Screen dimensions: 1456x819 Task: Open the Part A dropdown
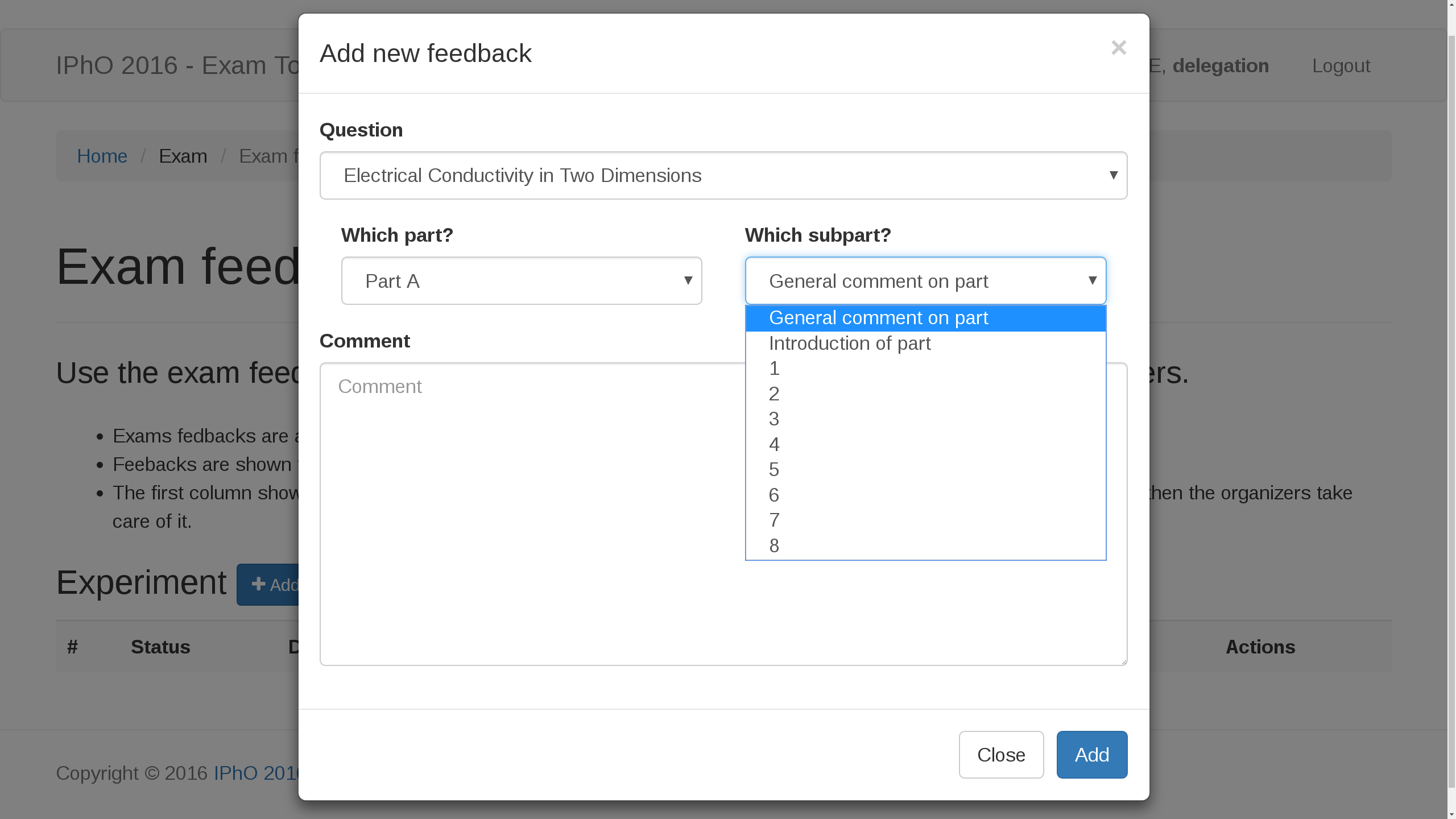pyautogui.click(x=521, y=280)
